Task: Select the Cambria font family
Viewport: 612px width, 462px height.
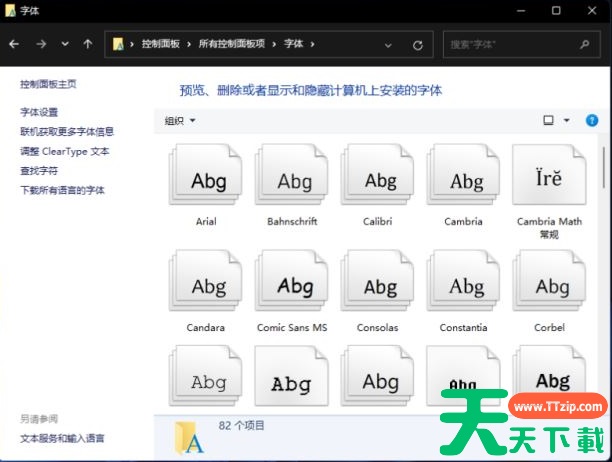Action: click(463, 185)
